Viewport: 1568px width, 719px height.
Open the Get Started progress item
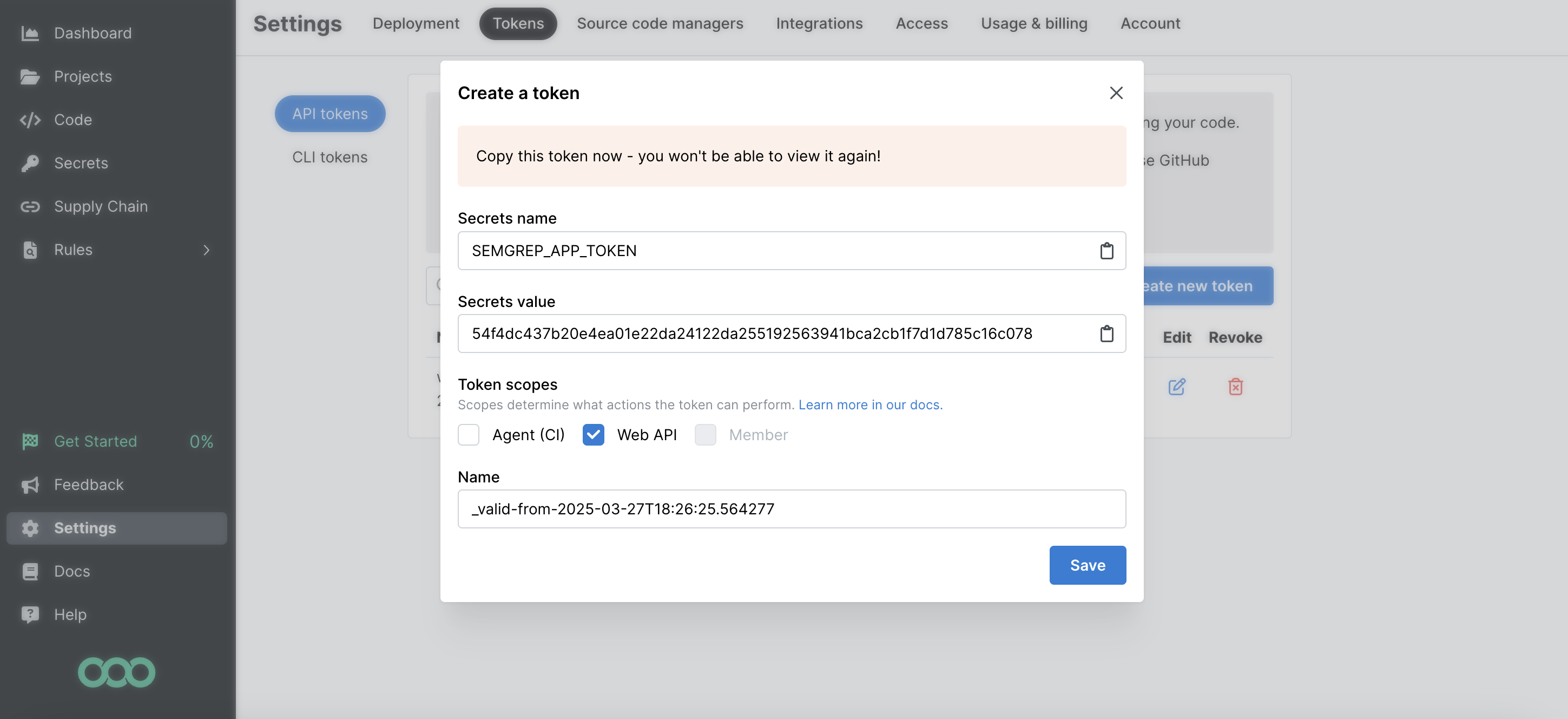tap(96, 441)
